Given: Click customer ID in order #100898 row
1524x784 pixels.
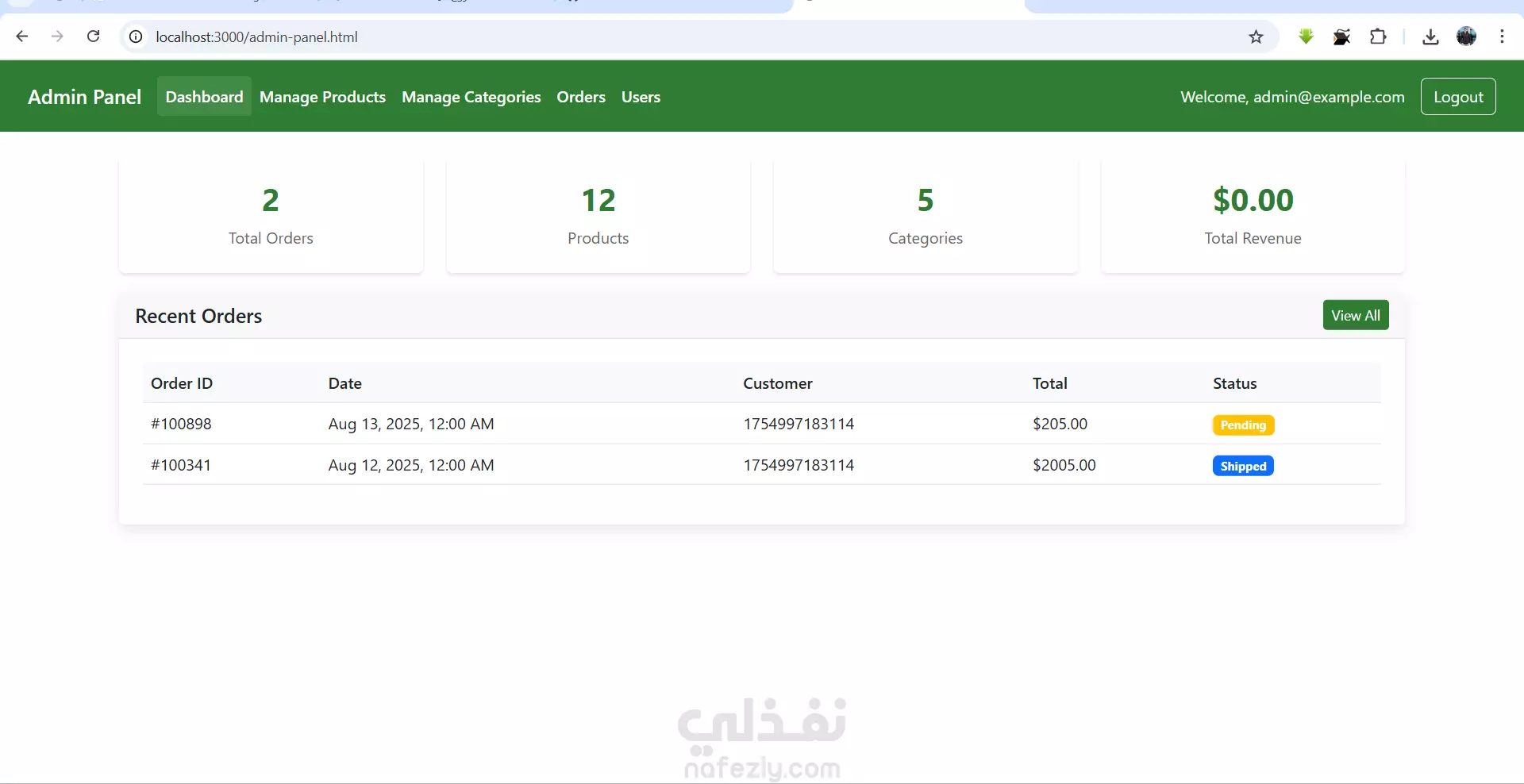Looking at the screenshot, I should click(799, 424).
